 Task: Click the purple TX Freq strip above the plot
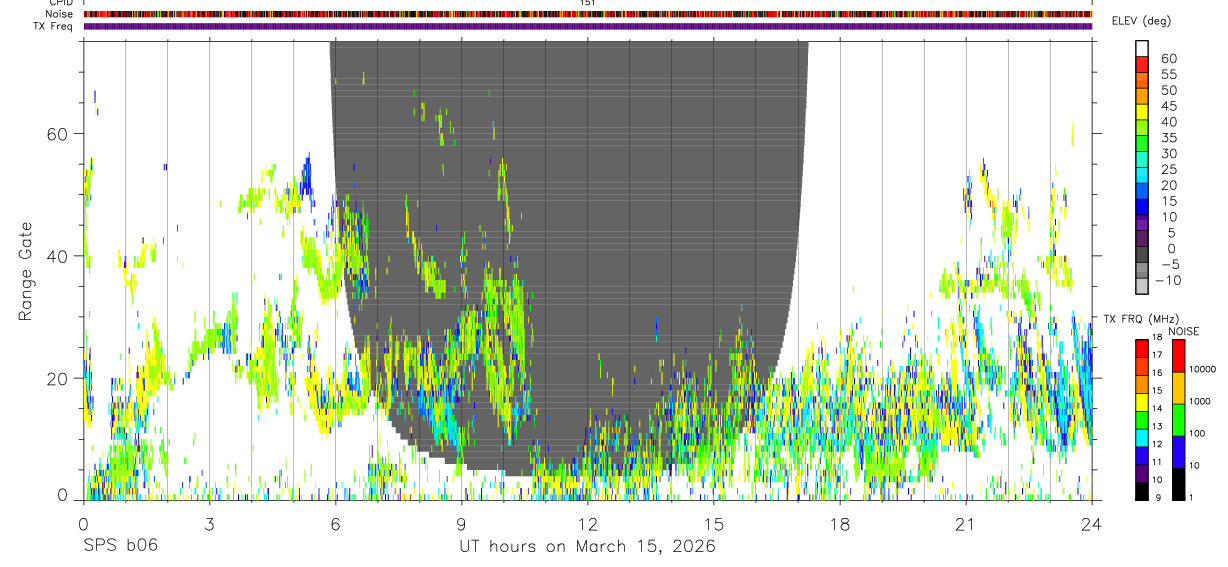click(x=588, y=26)
